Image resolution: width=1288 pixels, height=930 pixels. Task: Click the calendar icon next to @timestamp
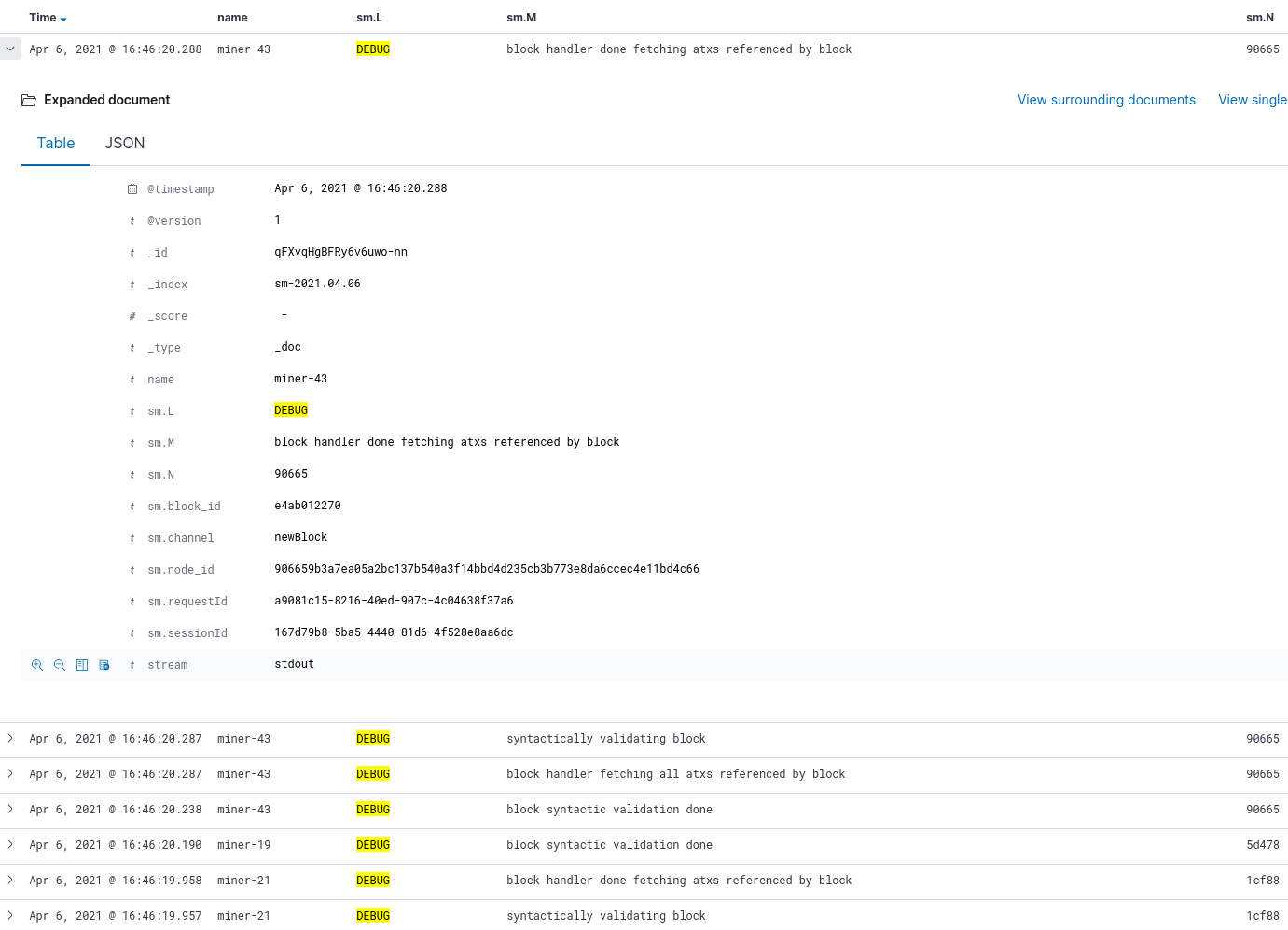pos(132,189)
